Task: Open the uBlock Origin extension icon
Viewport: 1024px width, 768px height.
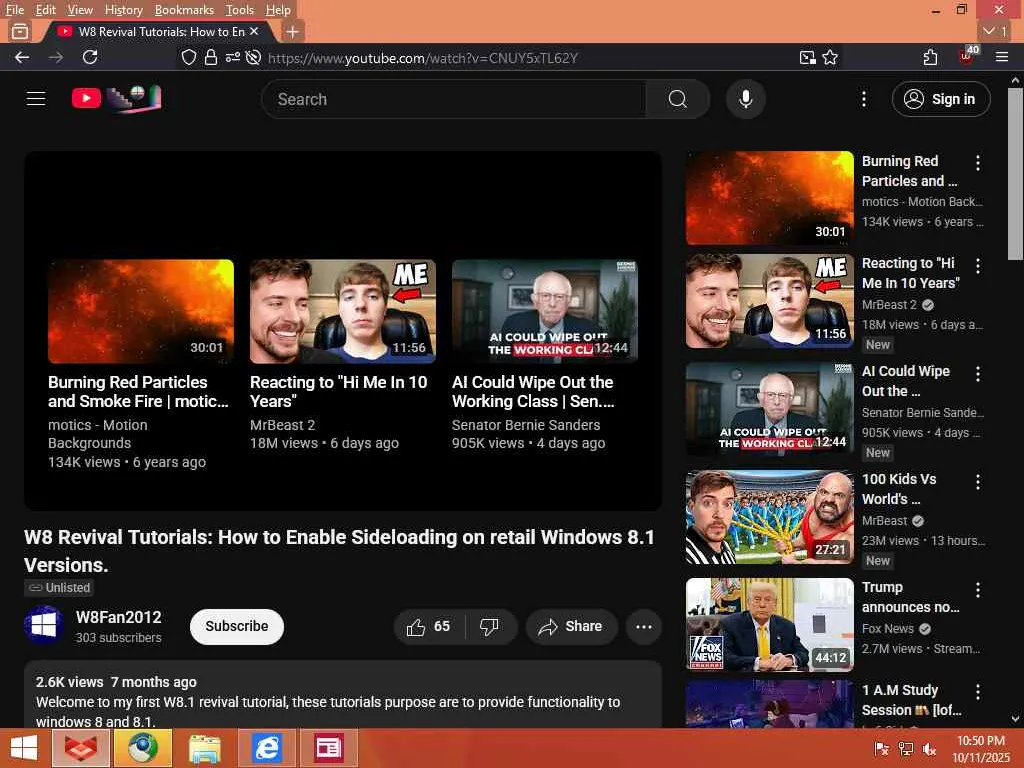Action: (x=967, y=56)
